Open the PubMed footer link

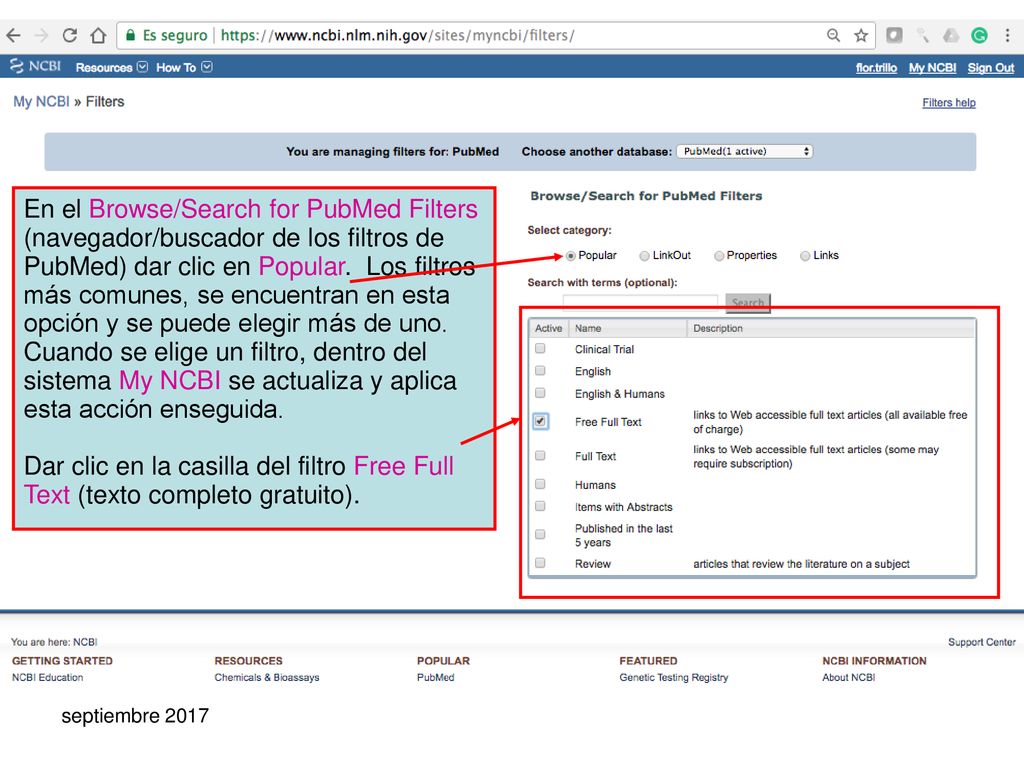[436, 678]
